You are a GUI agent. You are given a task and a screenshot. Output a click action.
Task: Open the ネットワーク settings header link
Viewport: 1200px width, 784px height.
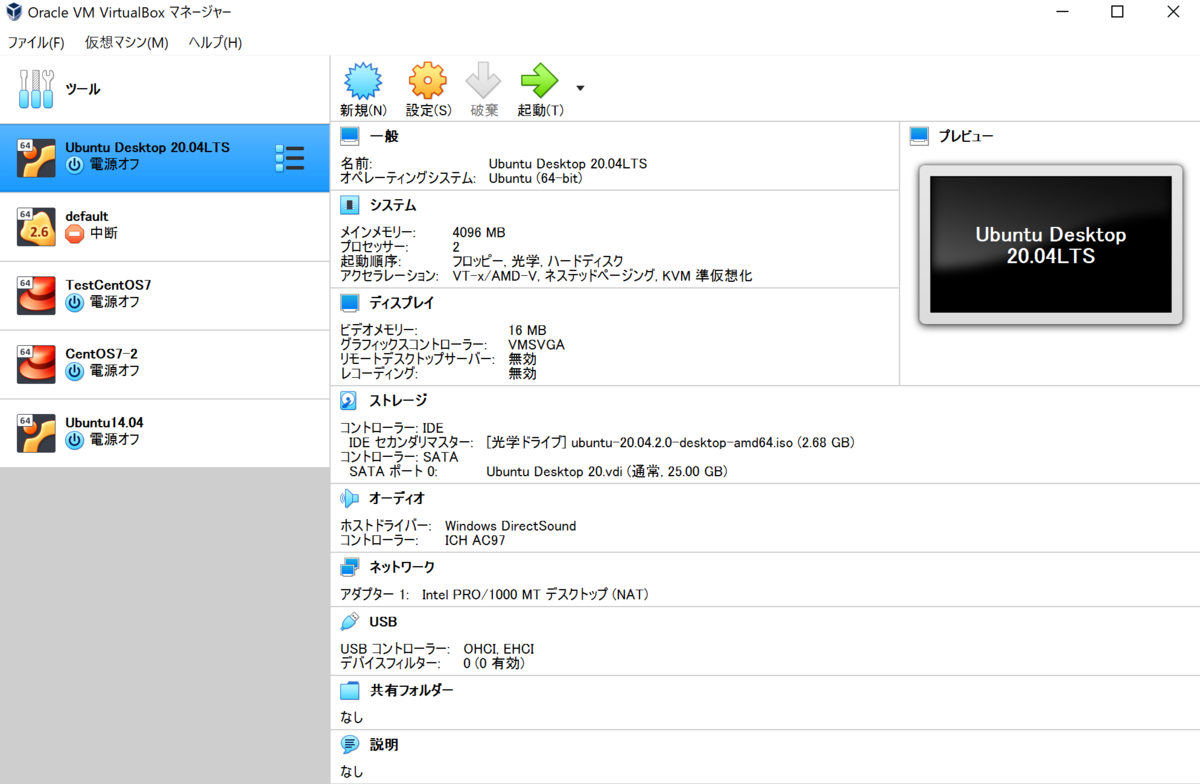402,567
